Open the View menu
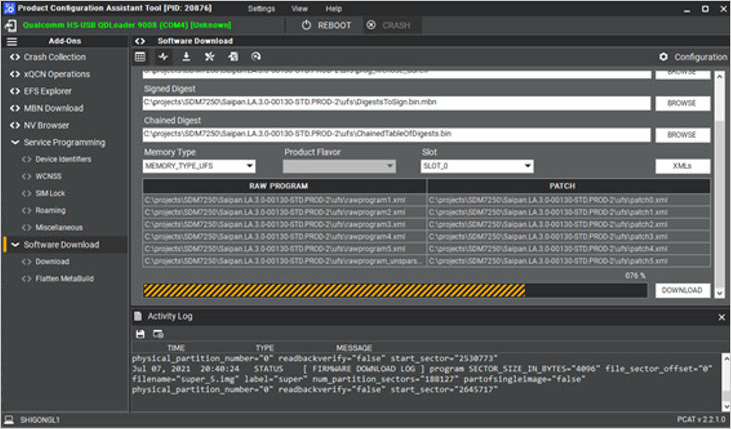Image resolution: width=731 pixels, height=429 pixels. click(x=299, y=8)
